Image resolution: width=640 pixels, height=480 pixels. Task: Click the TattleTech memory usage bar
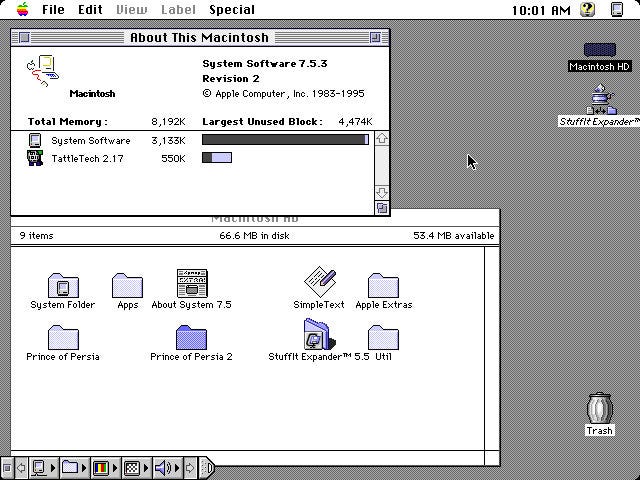click(x=217, y=158)
